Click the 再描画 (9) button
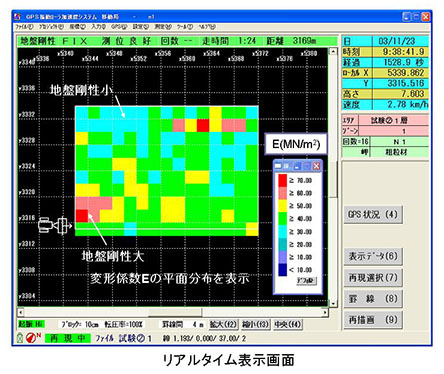The image size is (444, 374). point(373,320)
